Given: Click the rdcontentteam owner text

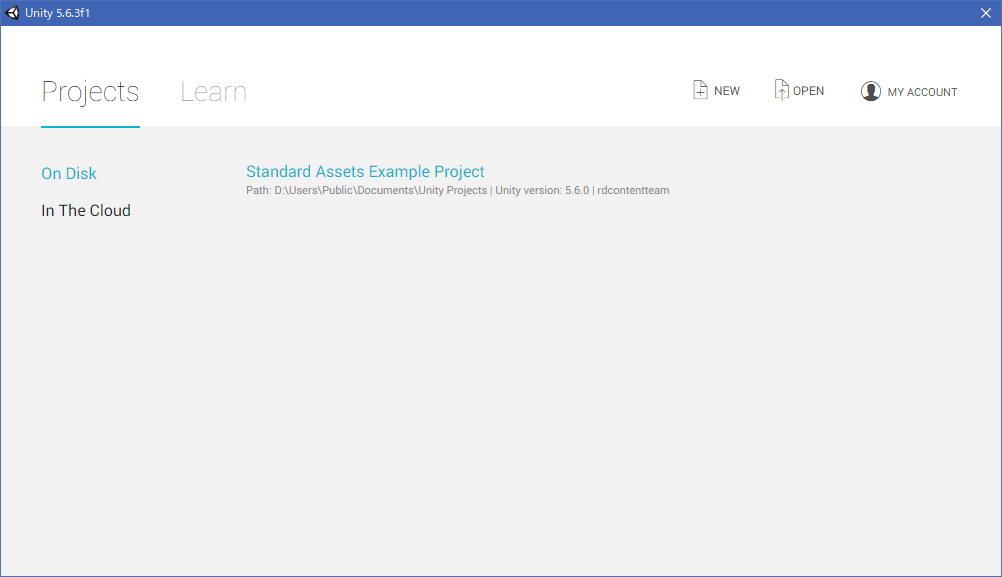Looking at the screenshot, I should coord(633,191).
